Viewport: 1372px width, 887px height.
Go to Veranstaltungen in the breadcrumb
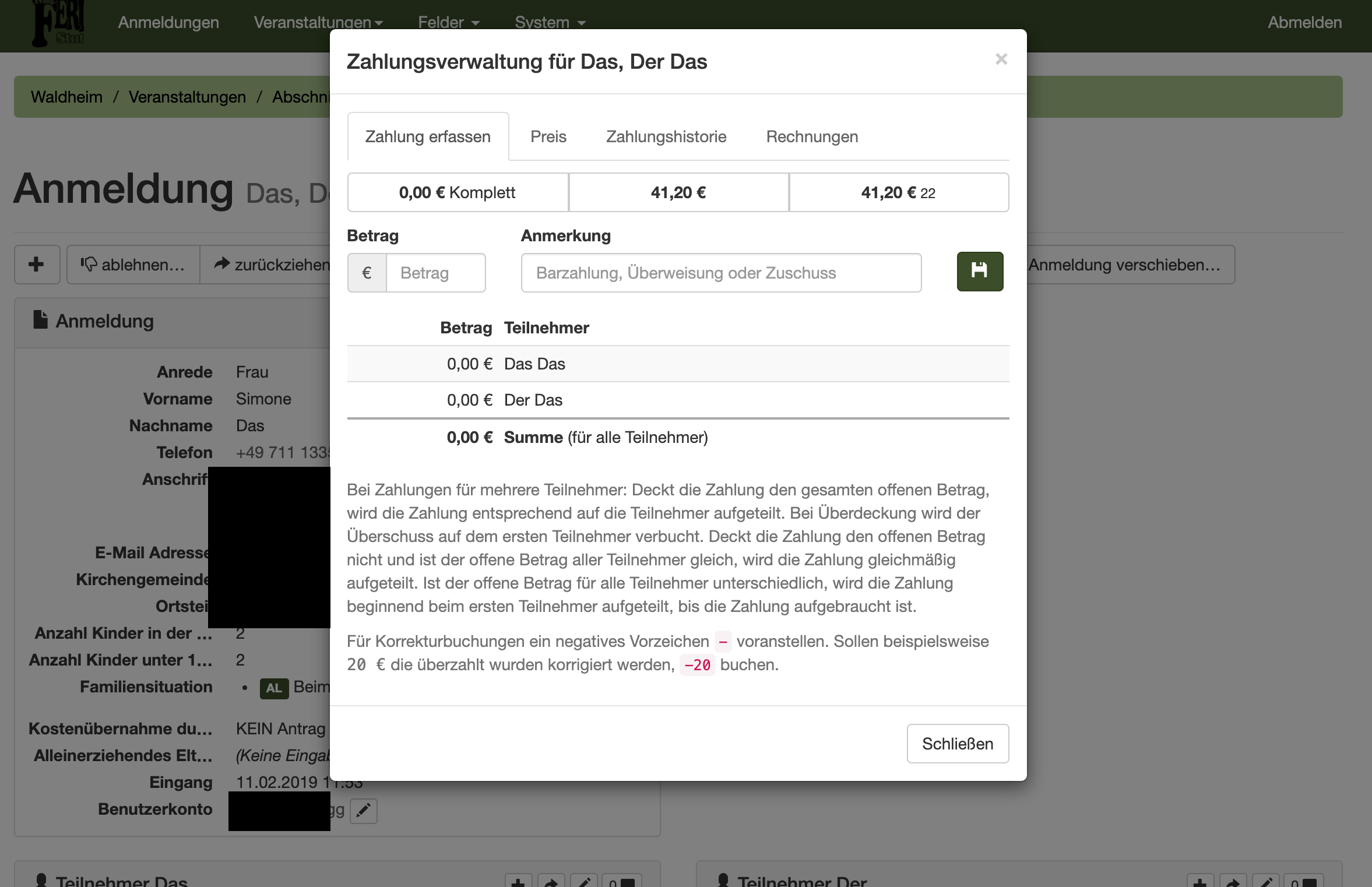[187, 97]
